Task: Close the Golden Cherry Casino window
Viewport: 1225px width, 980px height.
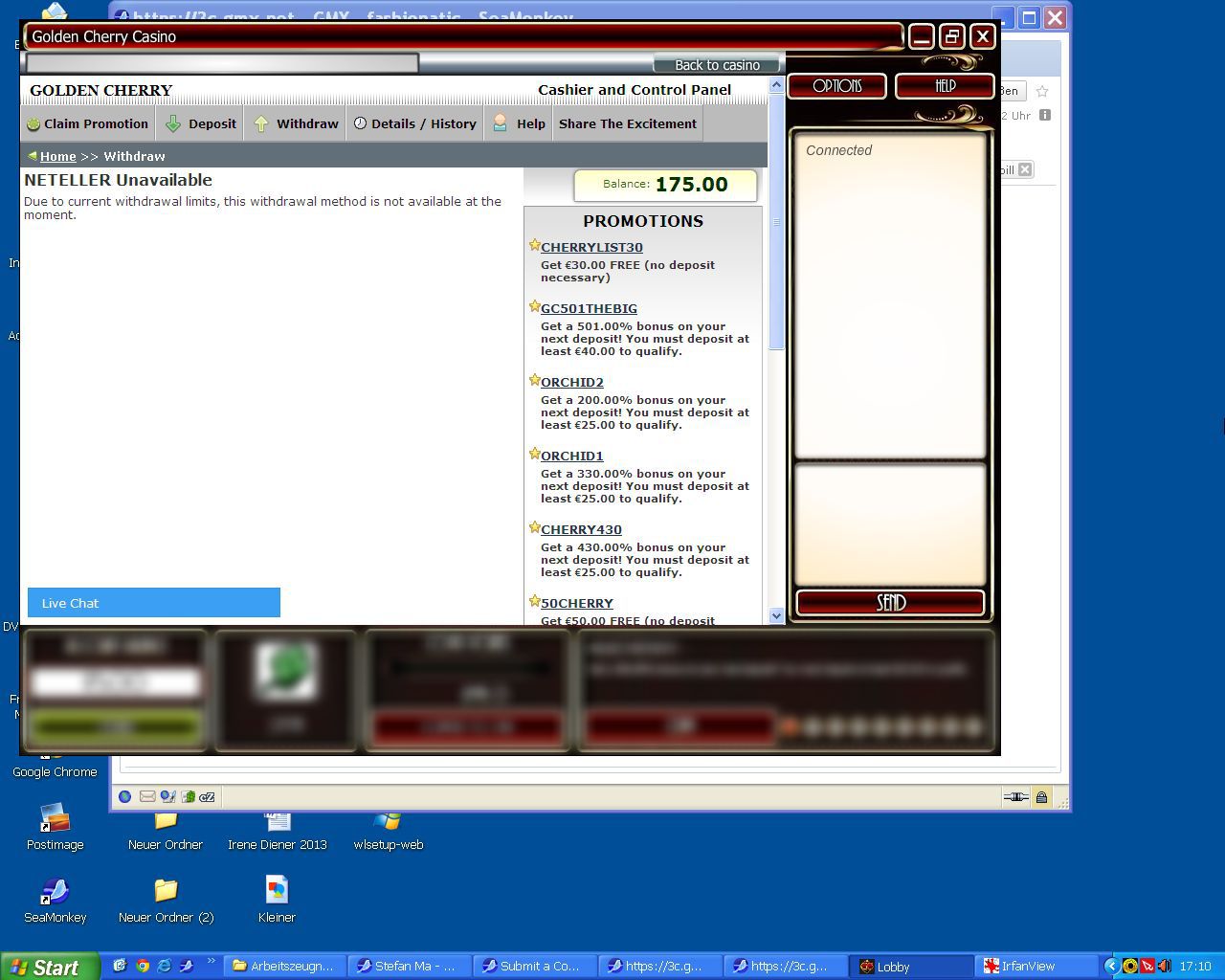Action: (x=983, y=37)
